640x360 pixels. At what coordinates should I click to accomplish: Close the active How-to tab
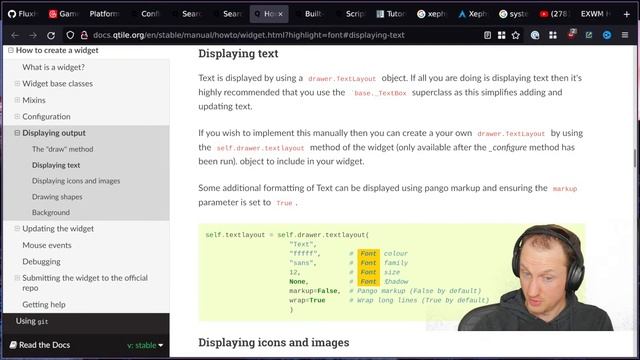click(x=281, y=14)
